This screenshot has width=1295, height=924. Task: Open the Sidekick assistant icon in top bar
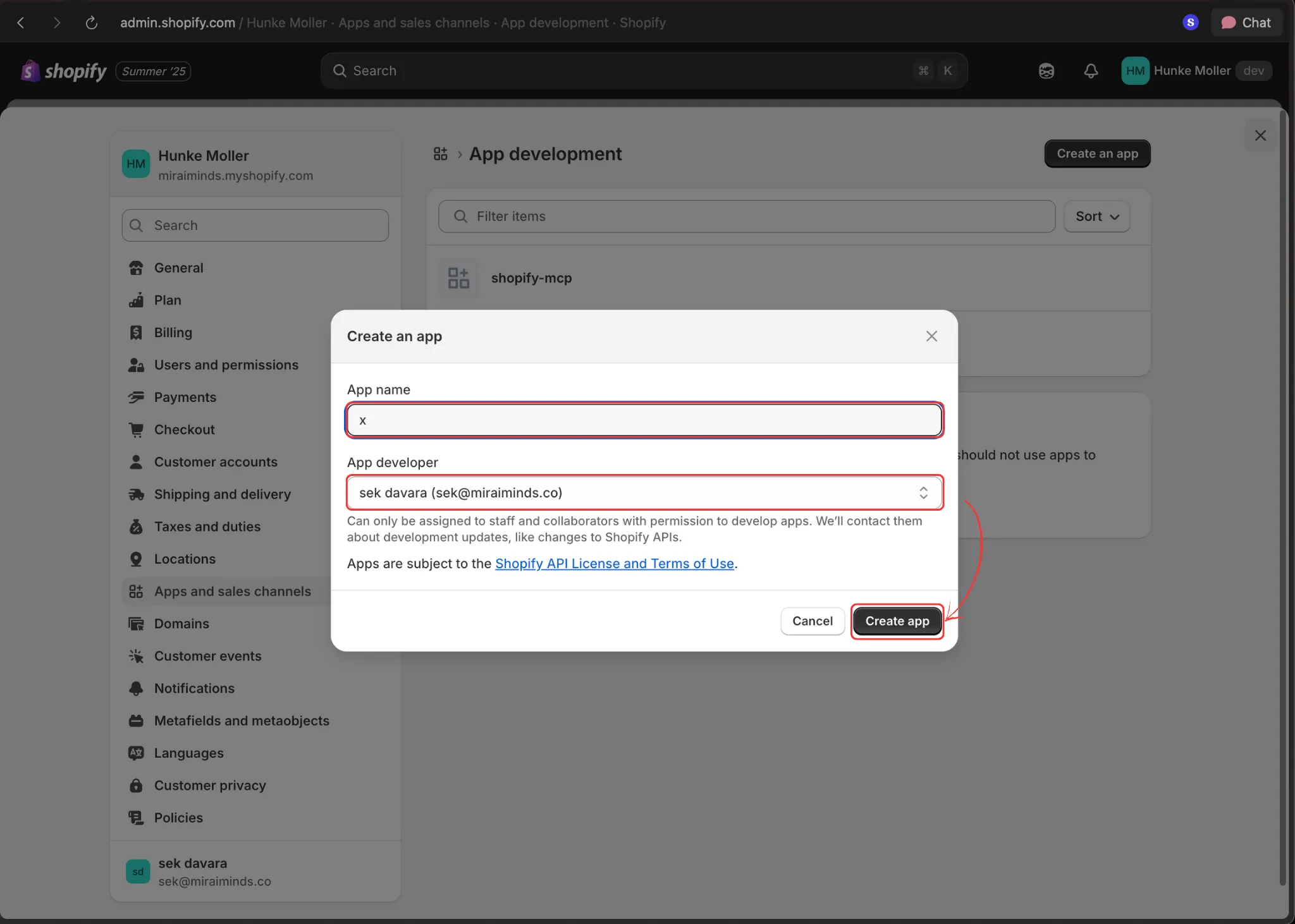1046,71
